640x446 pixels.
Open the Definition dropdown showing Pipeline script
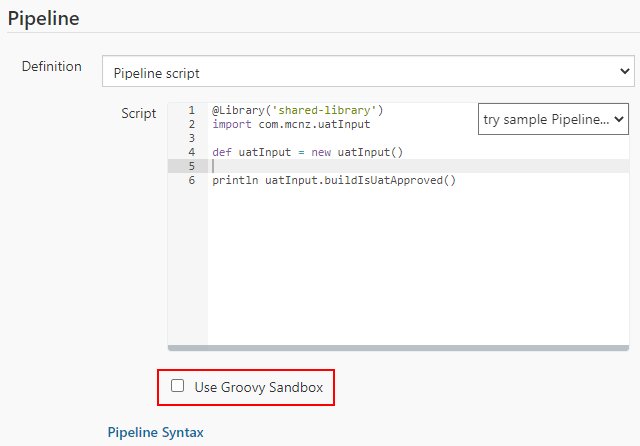click(x=367, y=72)
